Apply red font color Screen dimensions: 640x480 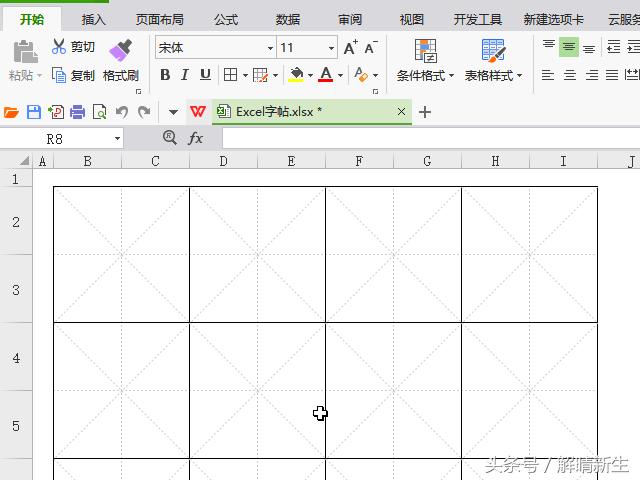tap(325, 75)
